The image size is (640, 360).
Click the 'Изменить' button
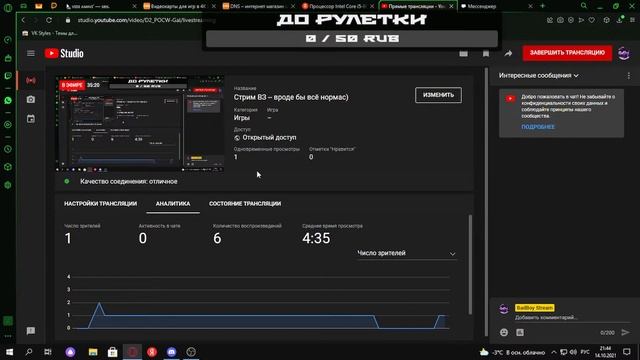[x=438, y=95]
